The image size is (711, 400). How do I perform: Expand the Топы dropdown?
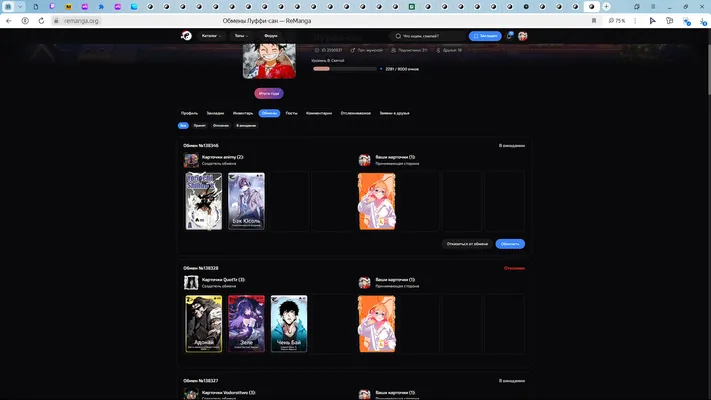(241, 36)
